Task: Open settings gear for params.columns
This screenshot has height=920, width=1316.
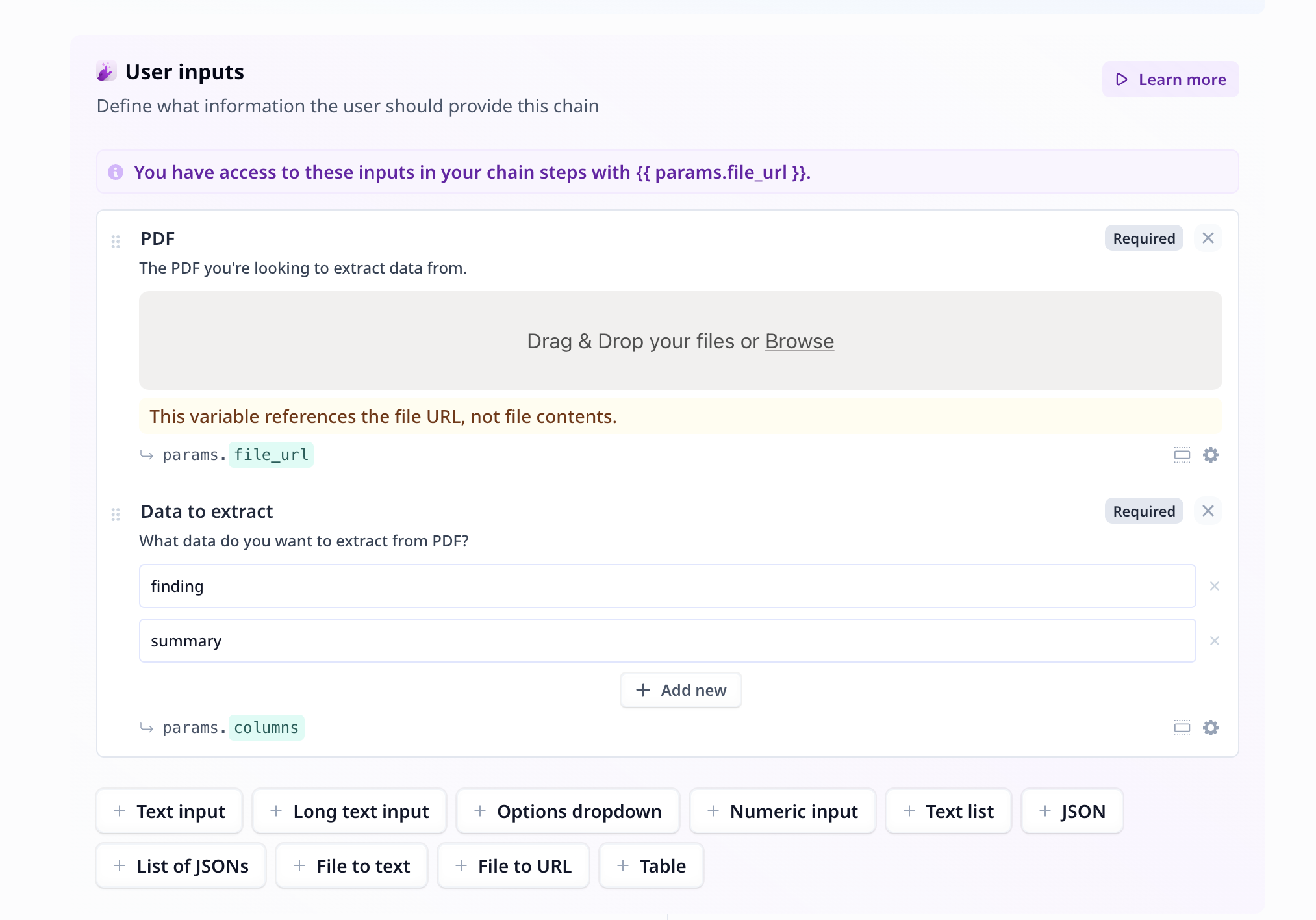Action: coord(1211,728)
